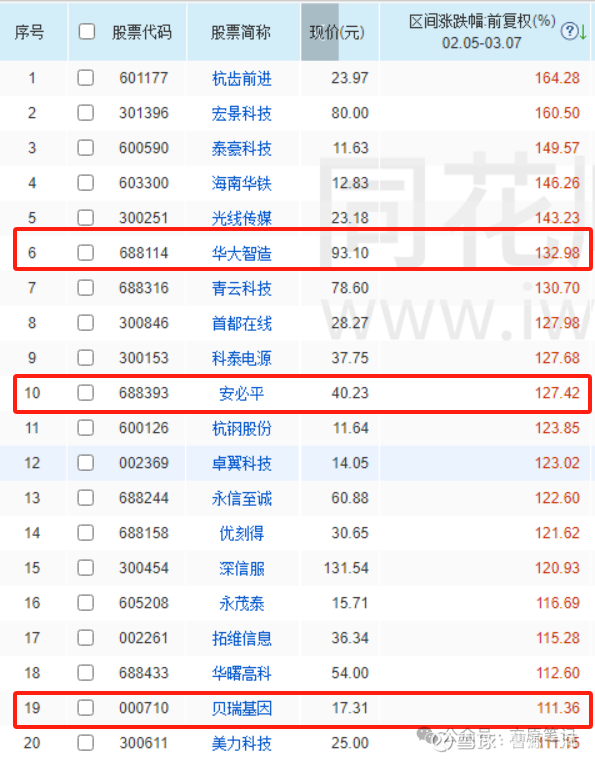This screenshot has width=595, height=759.
Task: Sort by 现价(元) column header
Action: coord(337,32)
